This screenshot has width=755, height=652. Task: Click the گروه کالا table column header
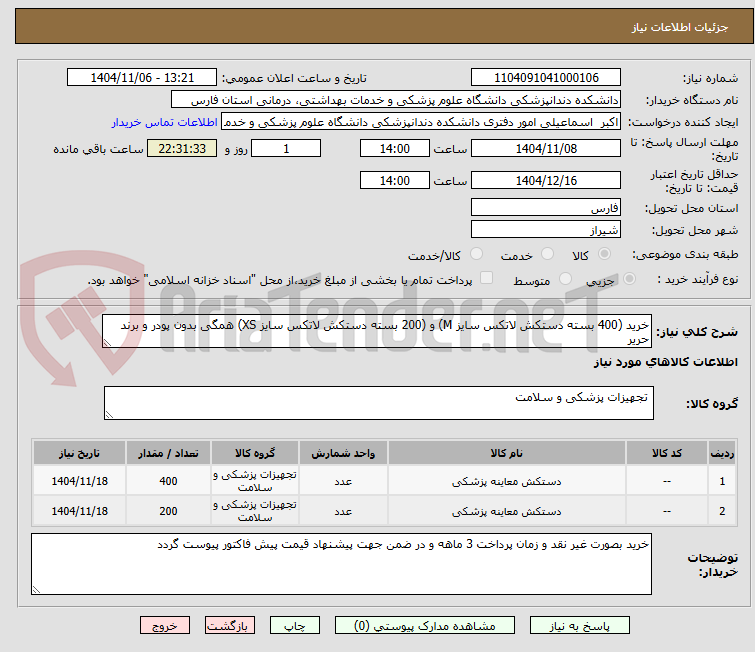click(x=255, y=453)
